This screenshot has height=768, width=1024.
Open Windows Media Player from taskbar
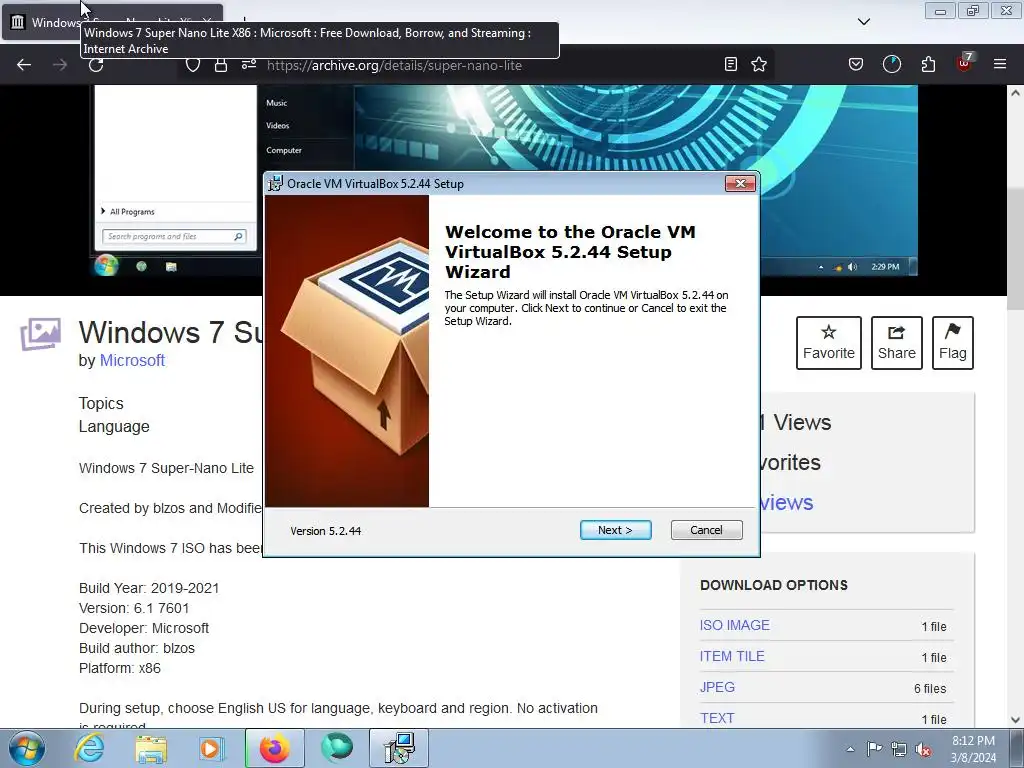click(211, 748)
